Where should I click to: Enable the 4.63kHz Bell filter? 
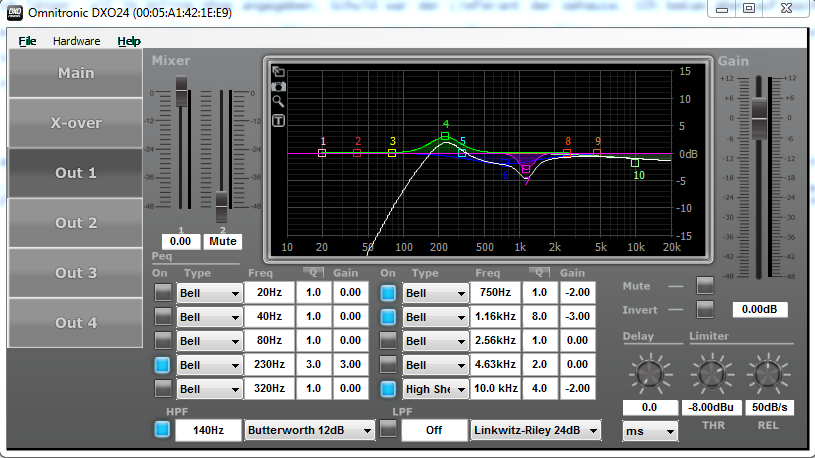[x=388, y=364]
